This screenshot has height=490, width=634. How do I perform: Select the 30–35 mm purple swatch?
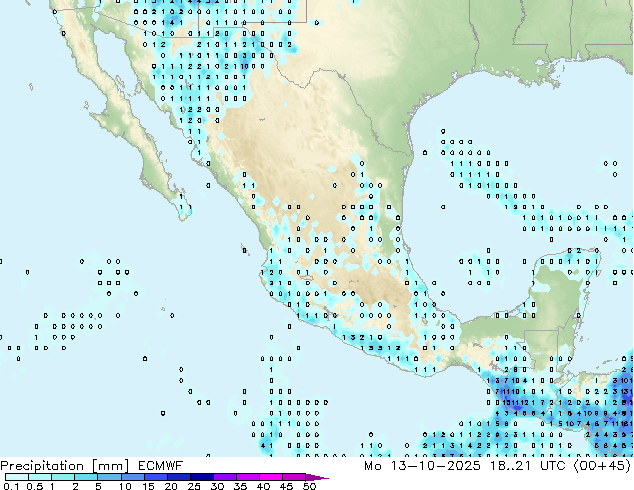click(224, 477)
